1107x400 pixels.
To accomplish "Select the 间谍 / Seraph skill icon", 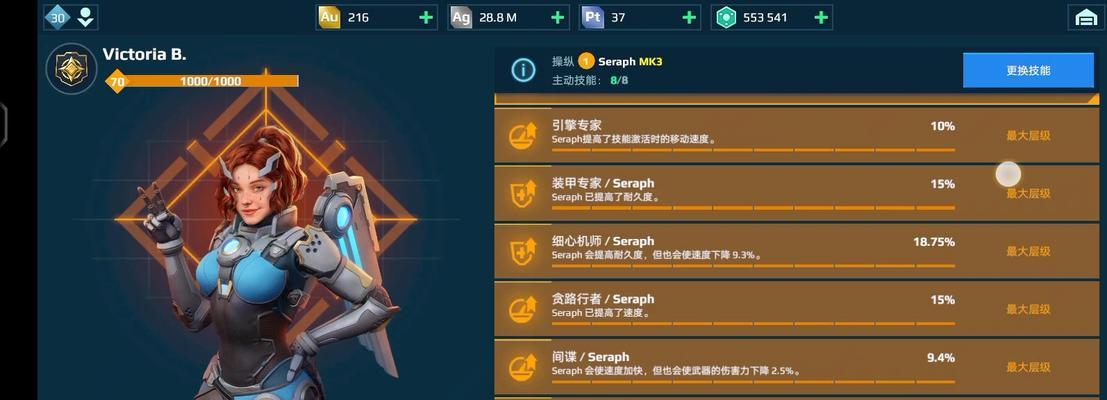I will 522,367.
